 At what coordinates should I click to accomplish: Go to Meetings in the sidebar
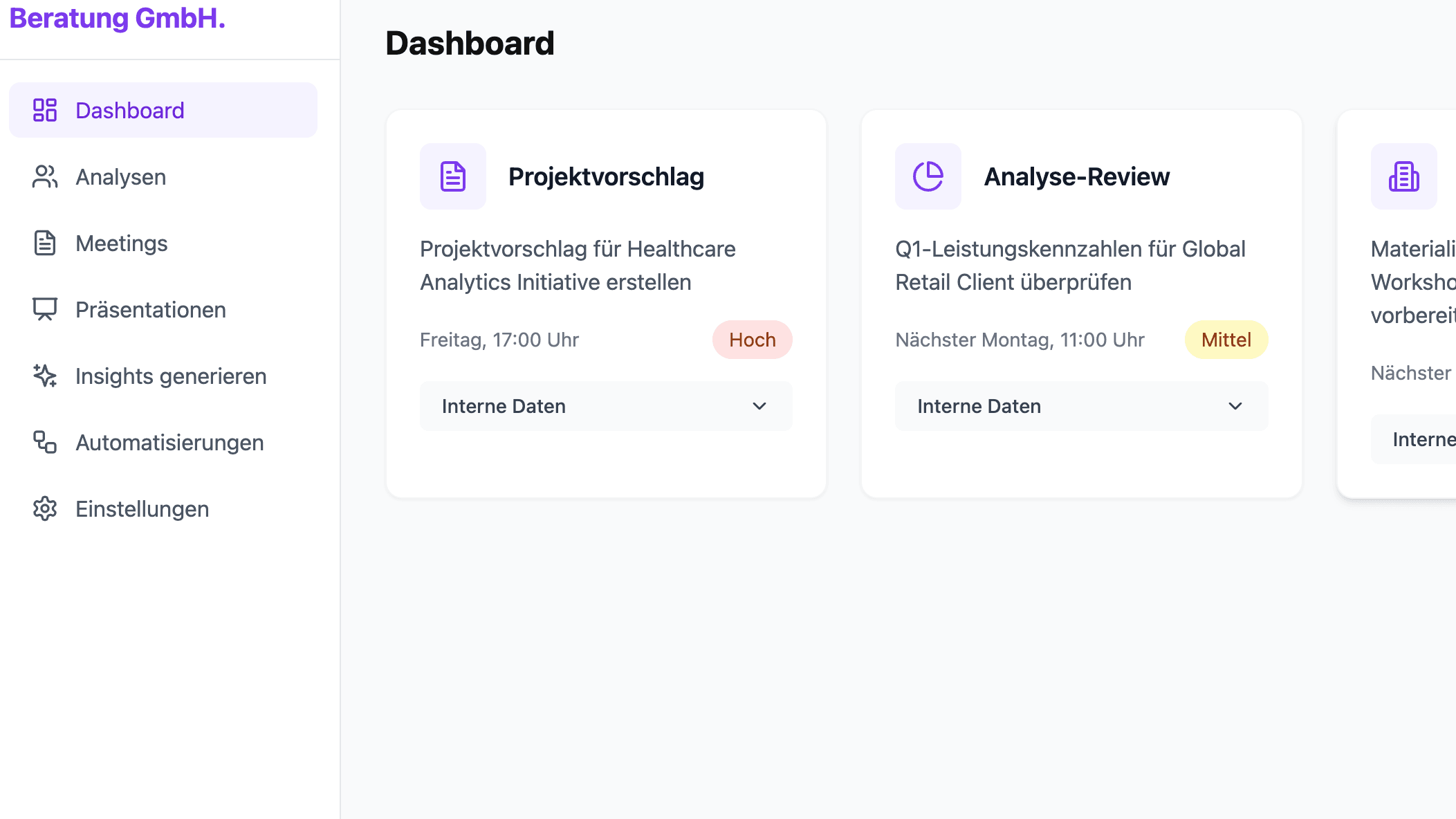[122, 243]
